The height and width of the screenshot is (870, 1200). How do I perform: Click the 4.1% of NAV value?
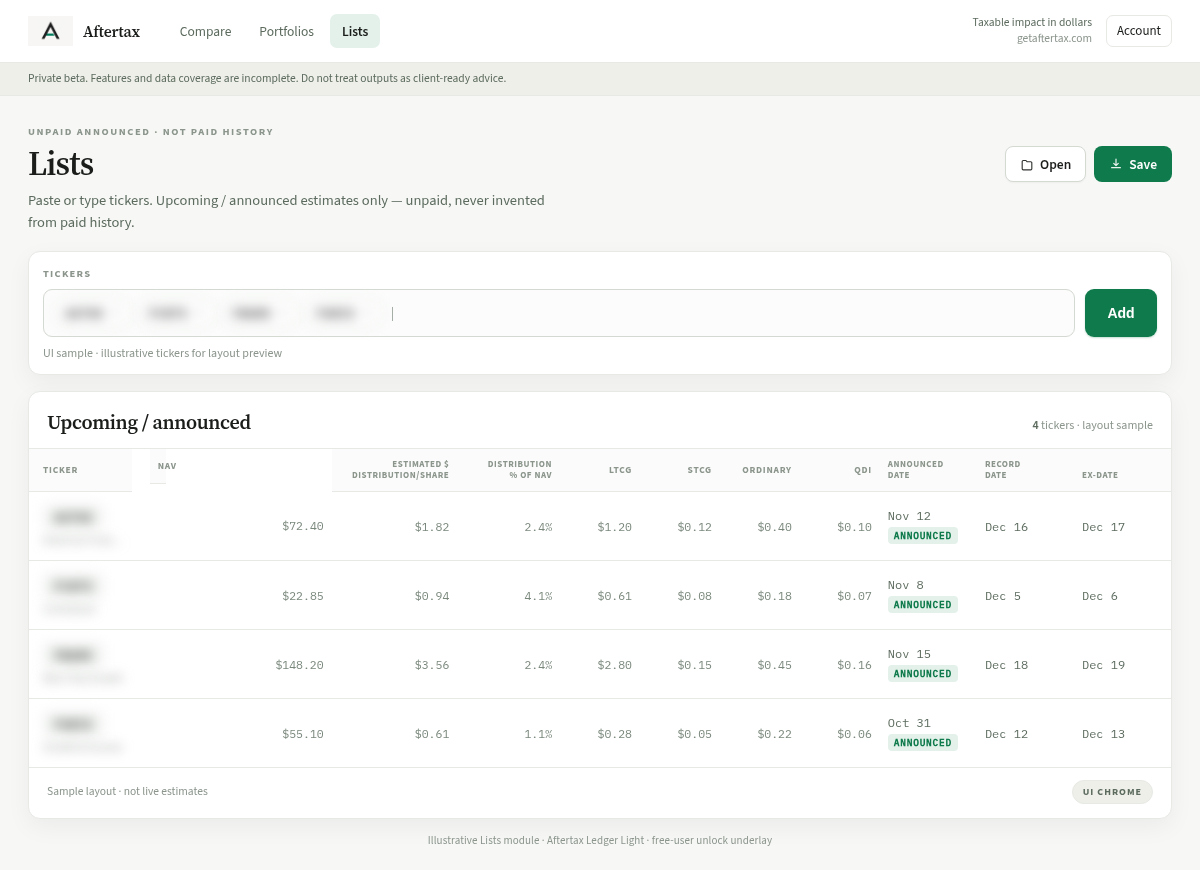(x=538, y=596)
